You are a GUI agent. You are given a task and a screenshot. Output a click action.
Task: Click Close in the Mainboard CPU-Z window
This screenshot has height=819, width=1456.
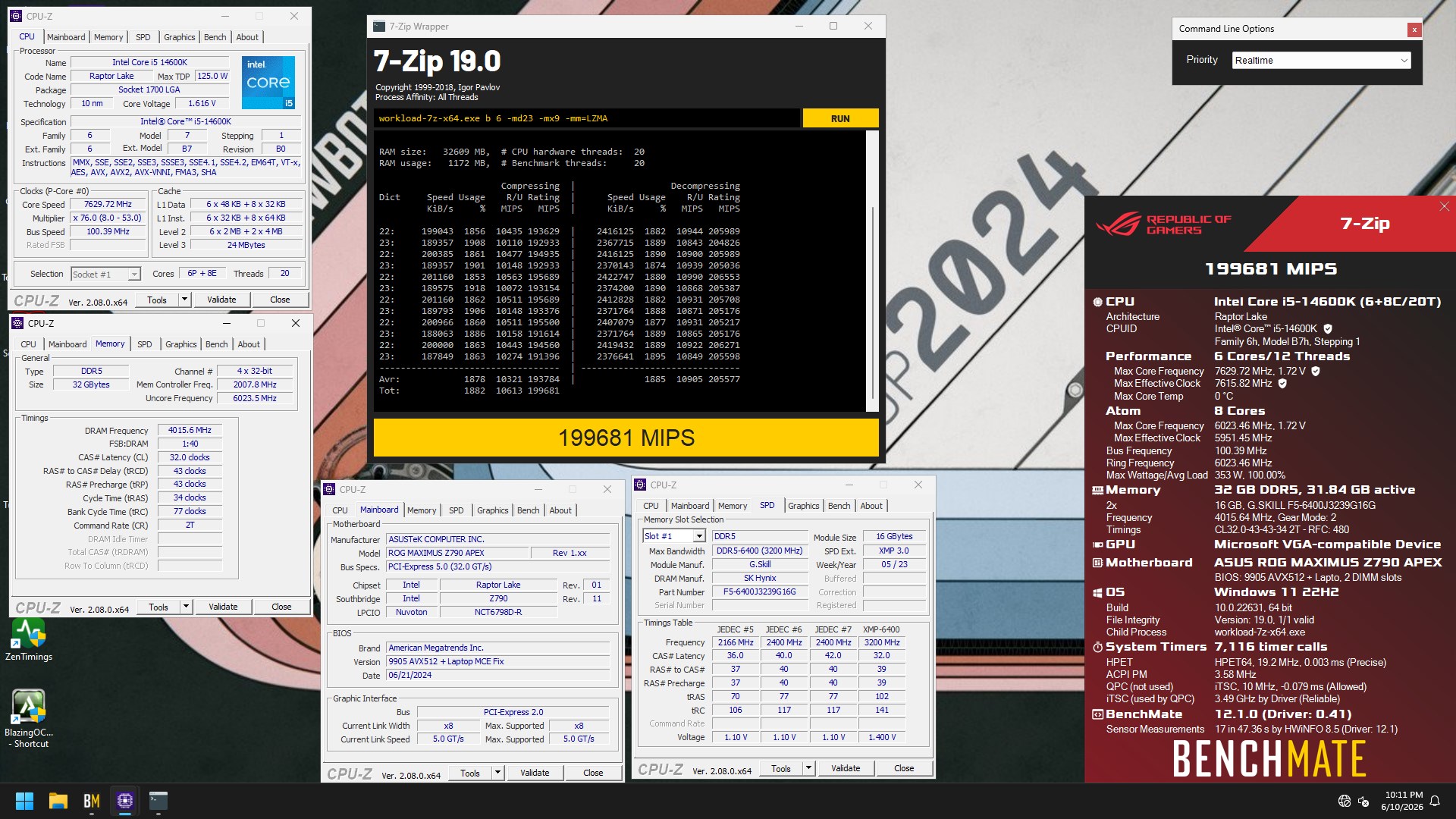point(593,773)
